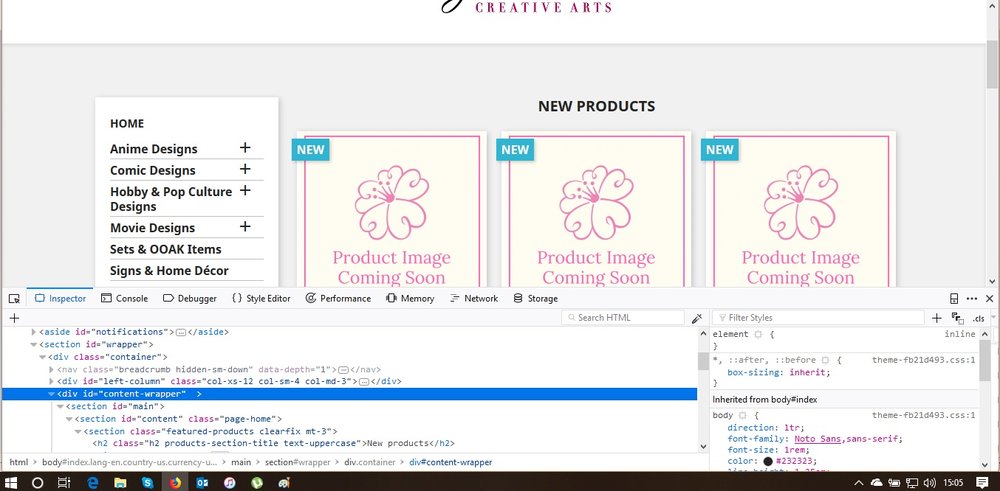Viewport: 1000px width, 491px height.
Task: Open the Memory panel
Action: click(410, 298)
